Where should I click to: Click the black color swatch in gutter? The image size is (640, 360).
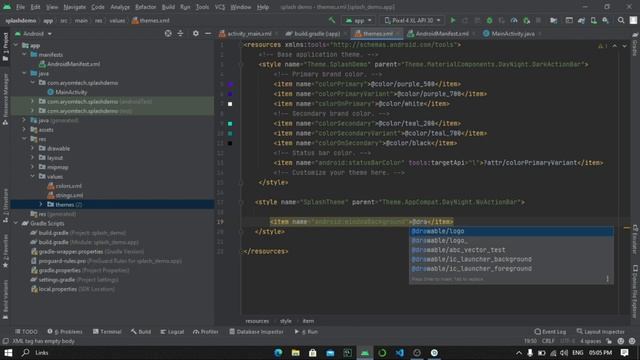[x=230, y=143]
